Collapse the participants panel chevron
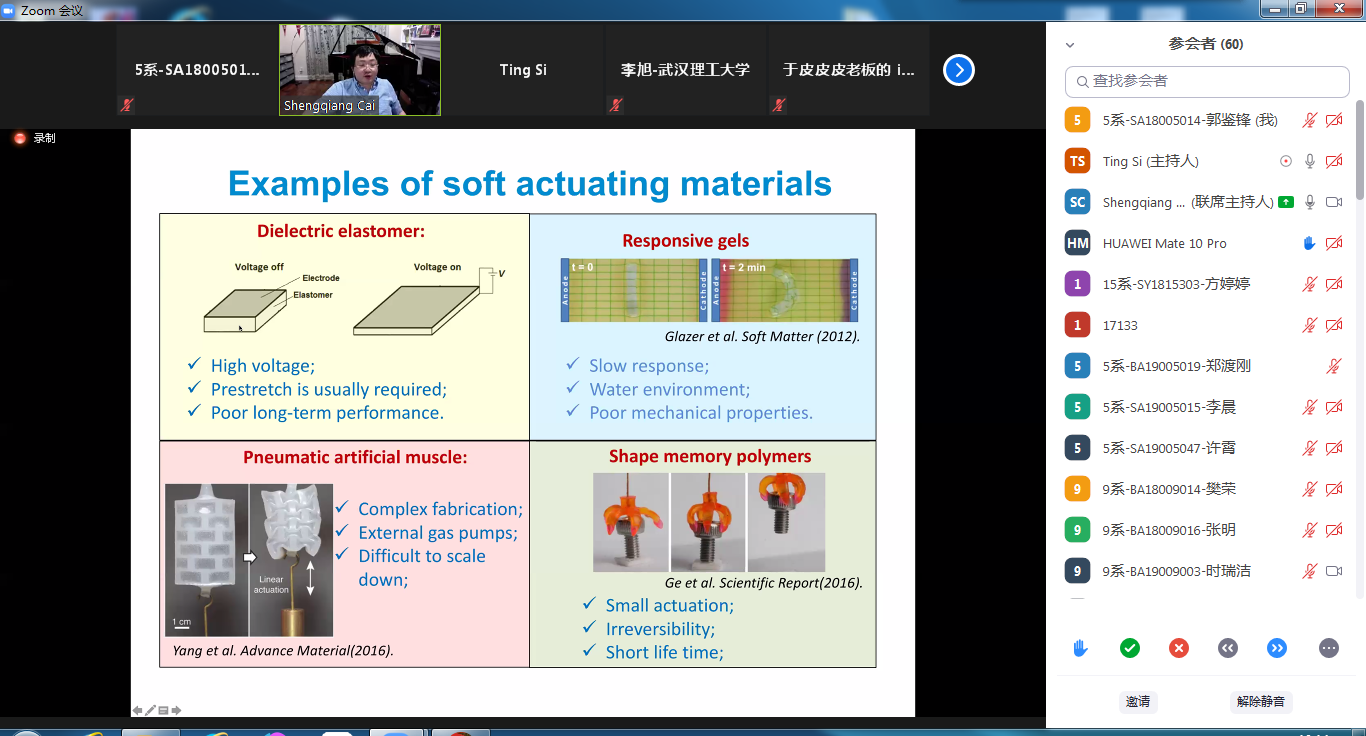The image size is (1366, 736). [1070, 45]
